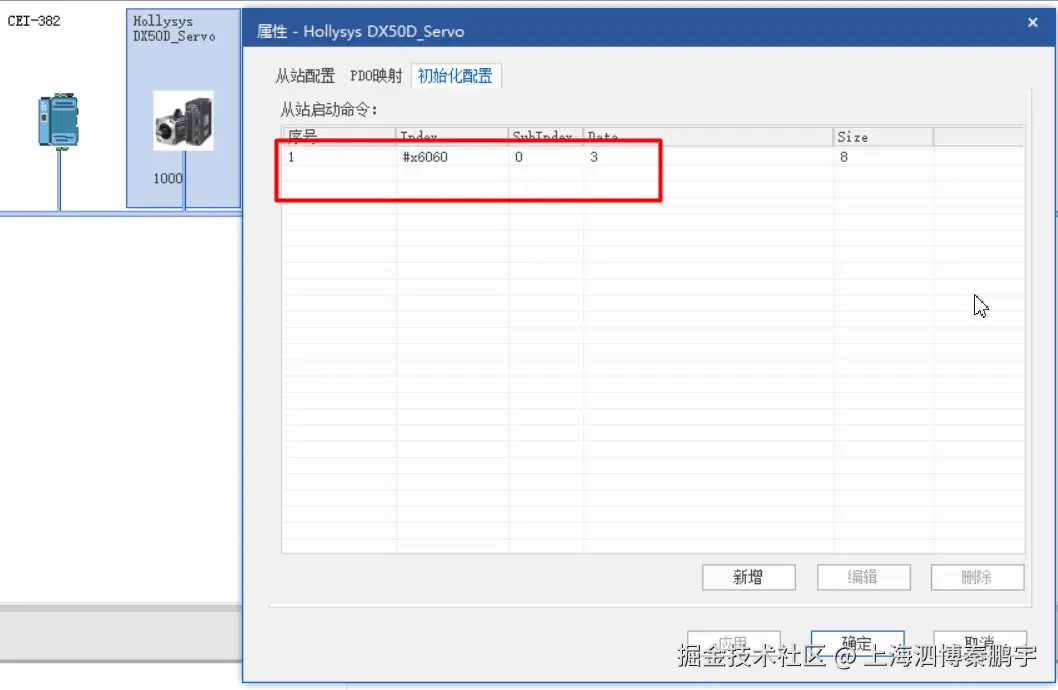The image size is (1058, 690).
Task: Click the 编辑 button
Action: (x=863, y=577)
